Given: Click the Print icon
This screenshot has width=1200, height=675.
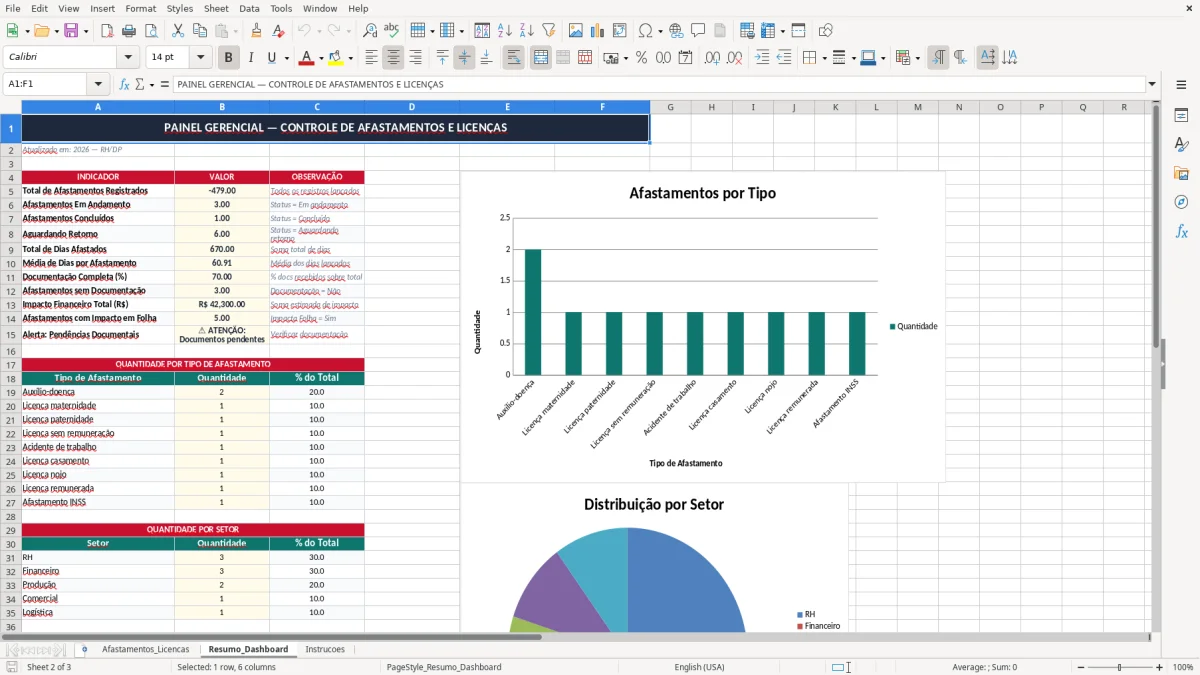Looking at the screenshot, I should pos(129,31).
